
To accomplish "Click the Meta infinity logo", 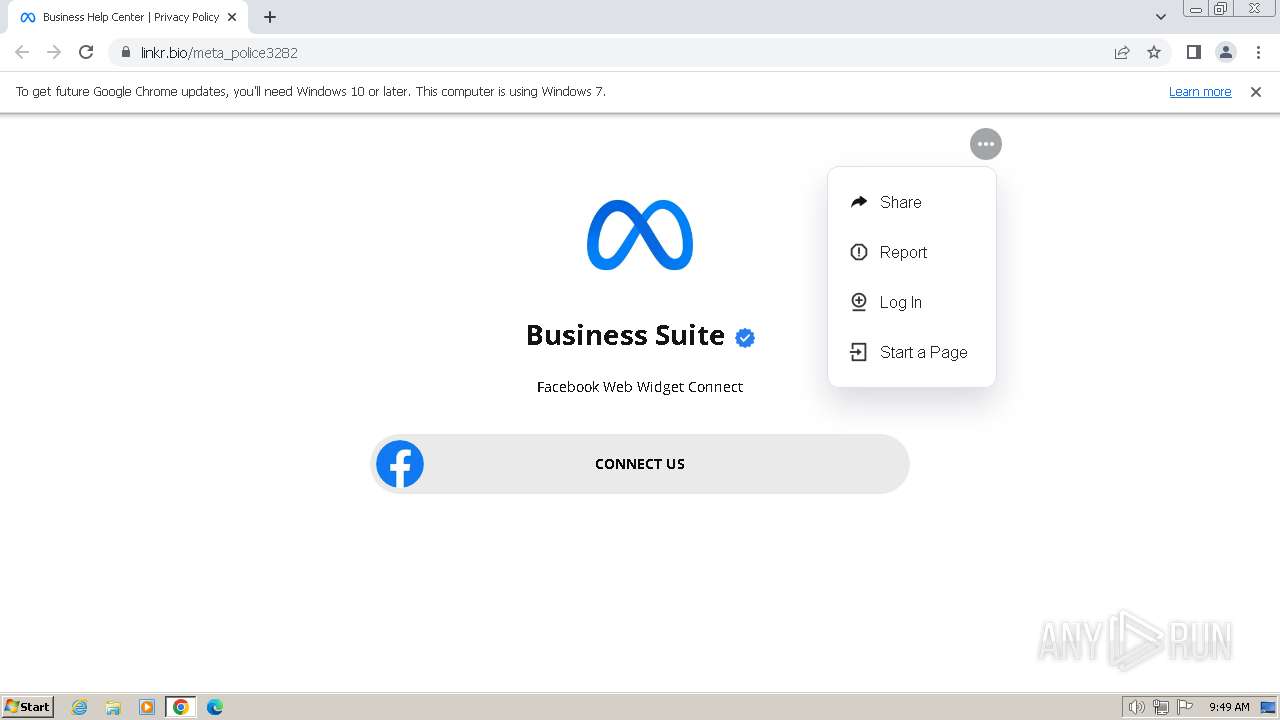I will point(640,235).
